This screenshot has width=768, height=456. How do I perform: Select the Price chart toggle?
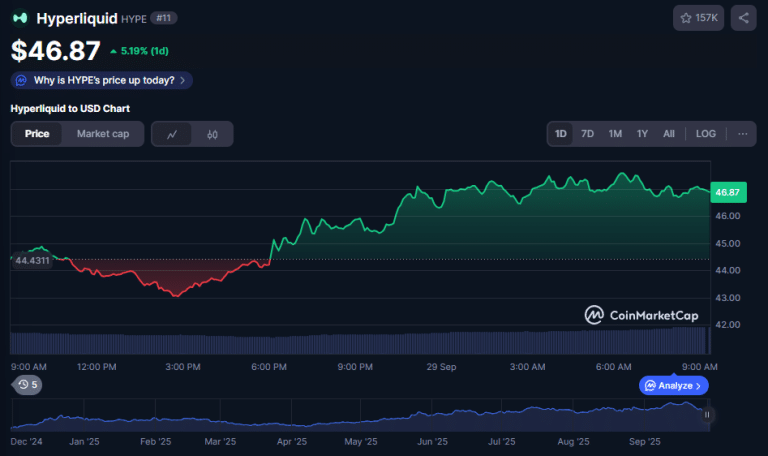click(x=37, y=134)
